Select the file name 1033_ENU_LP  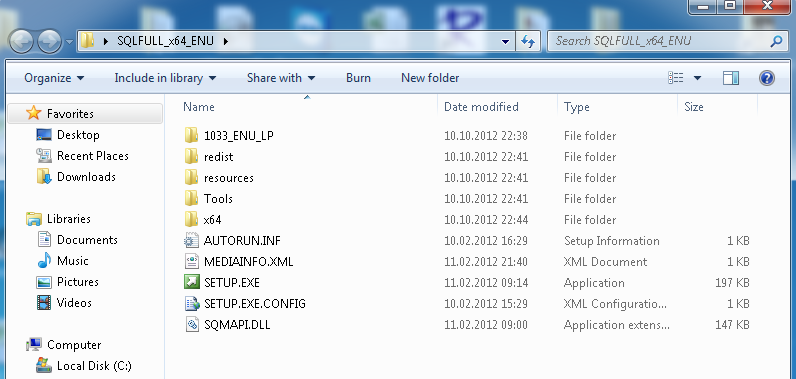(x=239, y=135)
